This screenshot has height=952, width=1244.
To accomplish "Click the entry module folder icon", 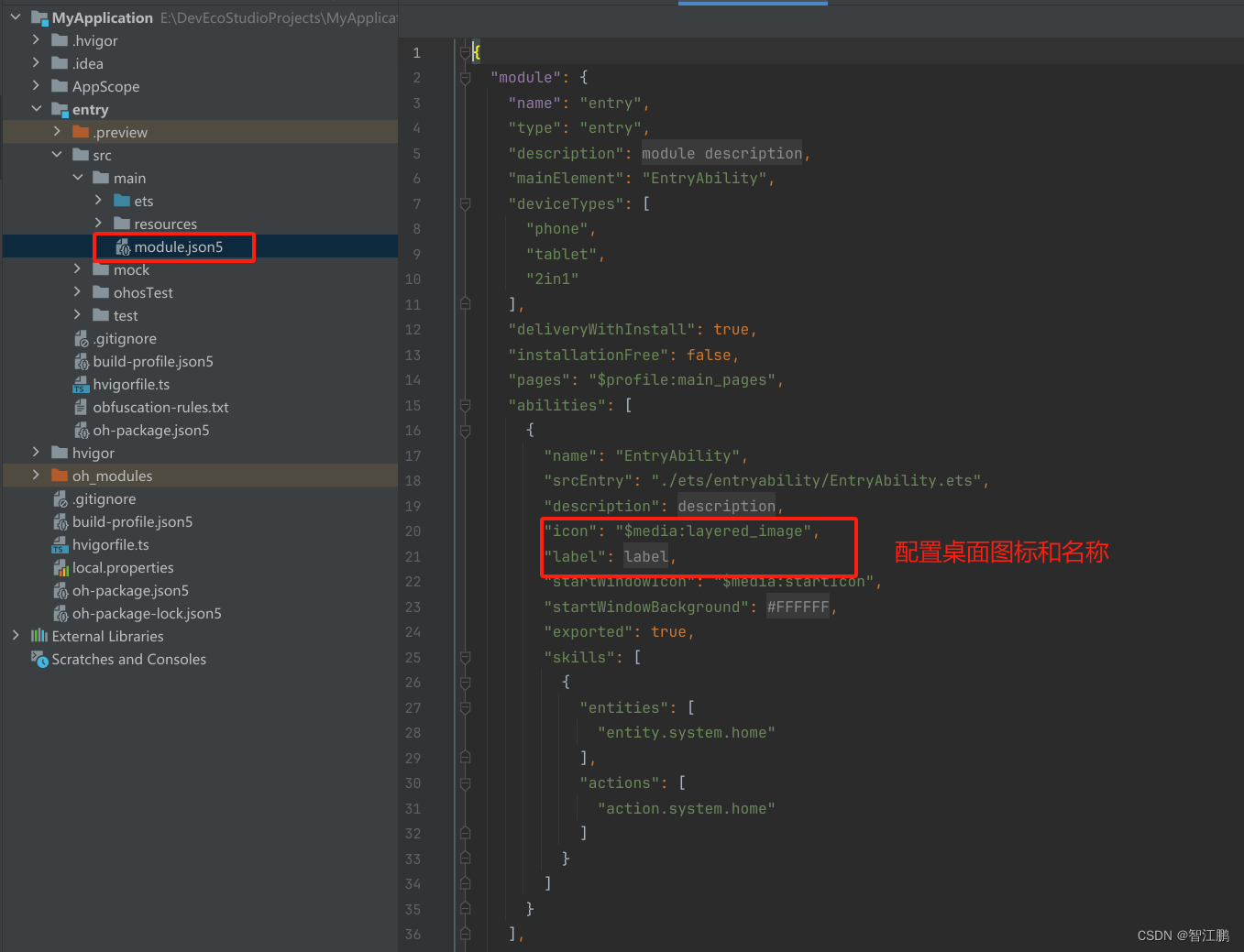I will 60,109.
